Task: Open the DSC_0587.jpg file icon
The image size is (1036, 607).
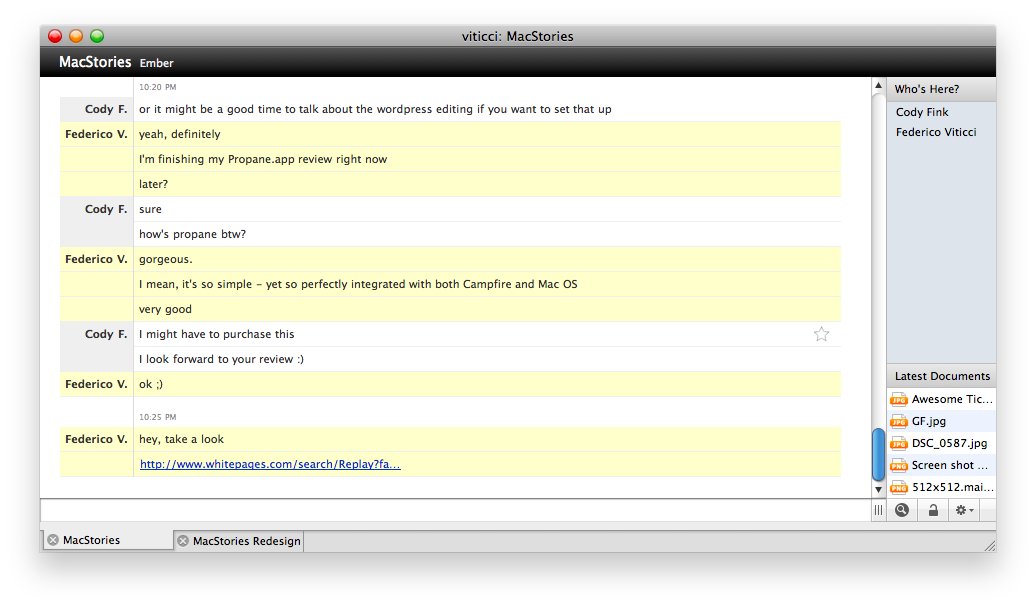Action: (x=899, y=443)
